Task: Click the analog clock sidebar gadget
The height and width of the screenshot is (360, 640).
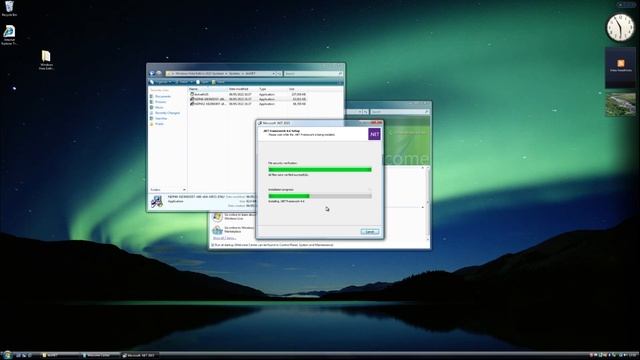Action: (620, 28)
